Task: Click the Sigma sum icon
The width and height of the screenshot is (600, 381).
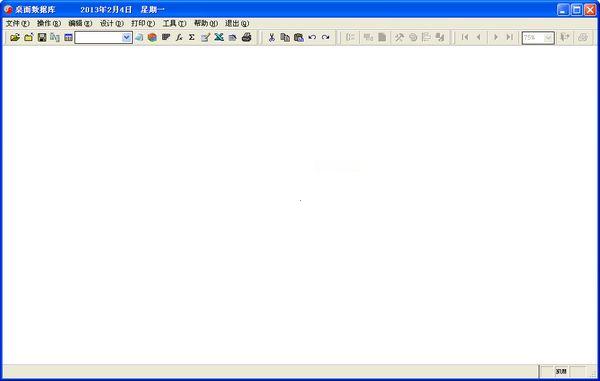Action: click(192, 37)
